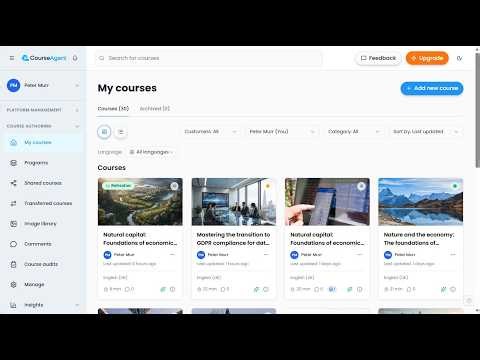
Task: Click green leaf icon on Nature and the economy card
Action: point(443,289)
